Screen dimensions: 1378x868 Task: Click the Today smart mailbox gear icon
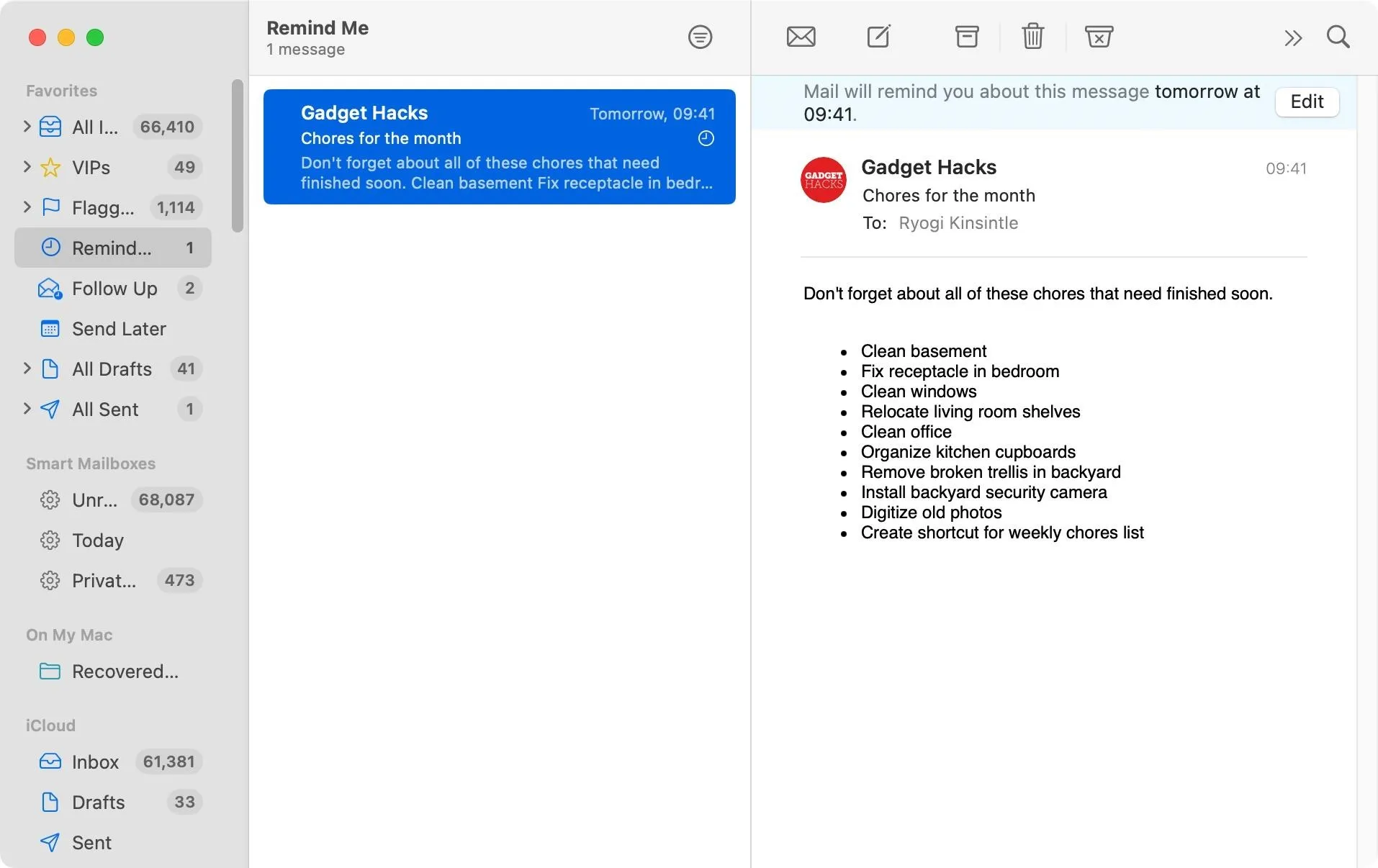(50, 540)
